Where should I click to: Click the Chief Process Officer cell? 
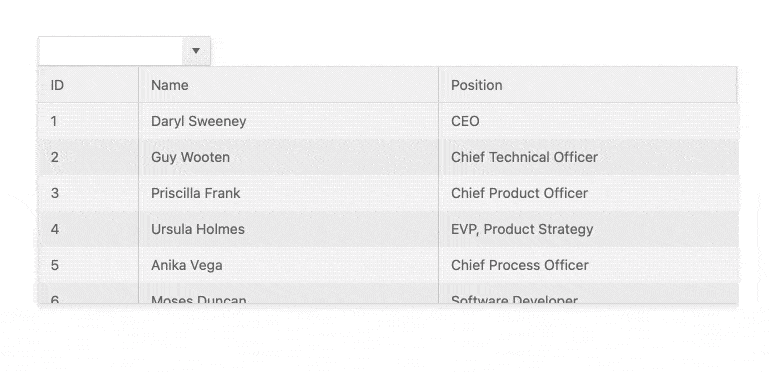click(588, 265)
